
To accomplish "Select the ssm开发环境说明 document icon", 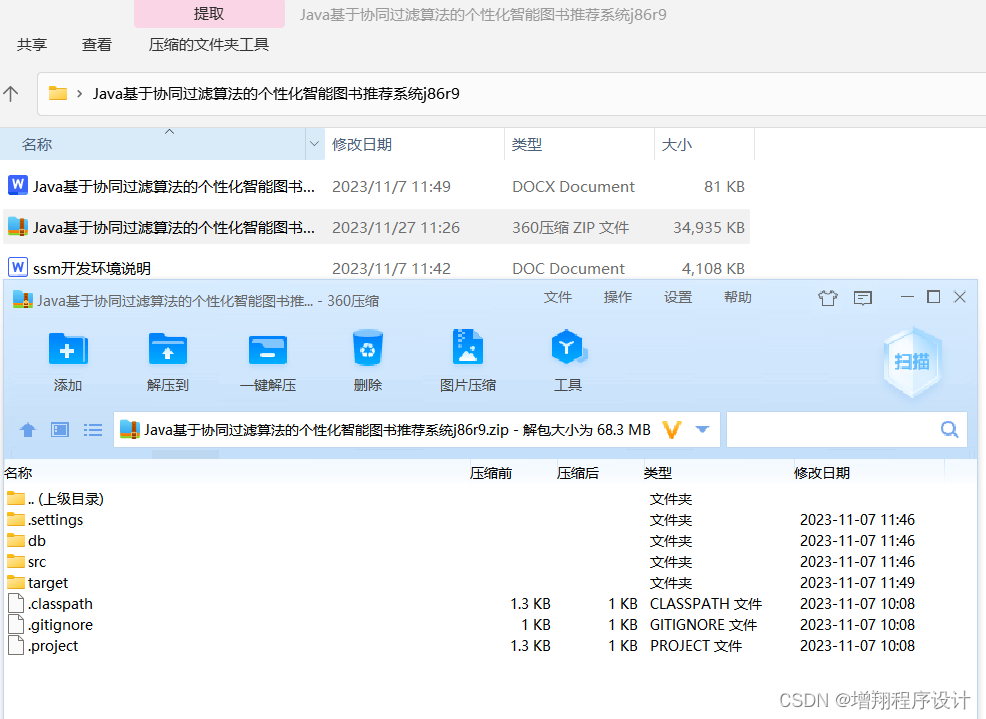I will click(x=18, y=267).
